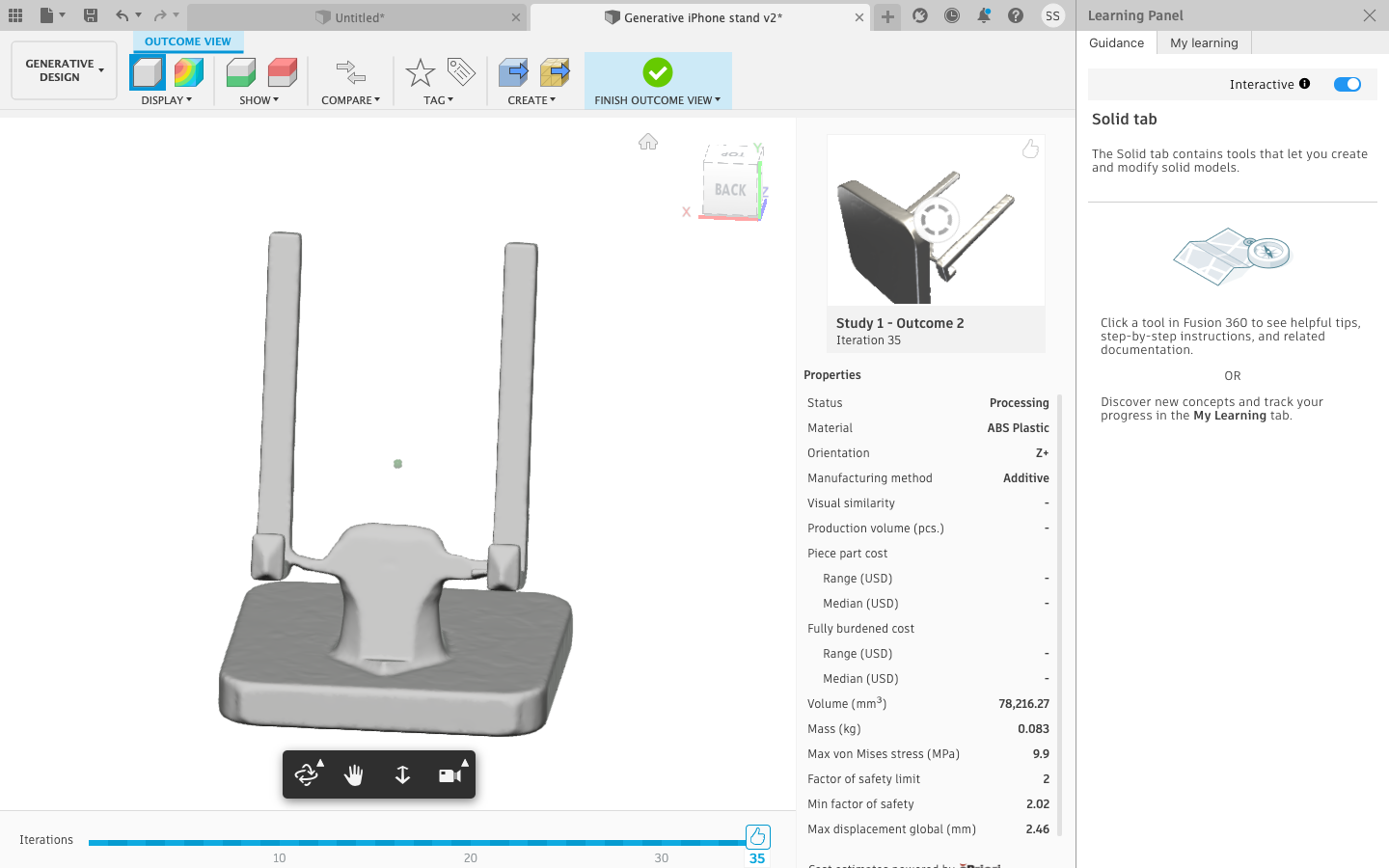1389x868 pixels.
Task: Expand the COMPARE dropdown menu
Action: (351, 100)
